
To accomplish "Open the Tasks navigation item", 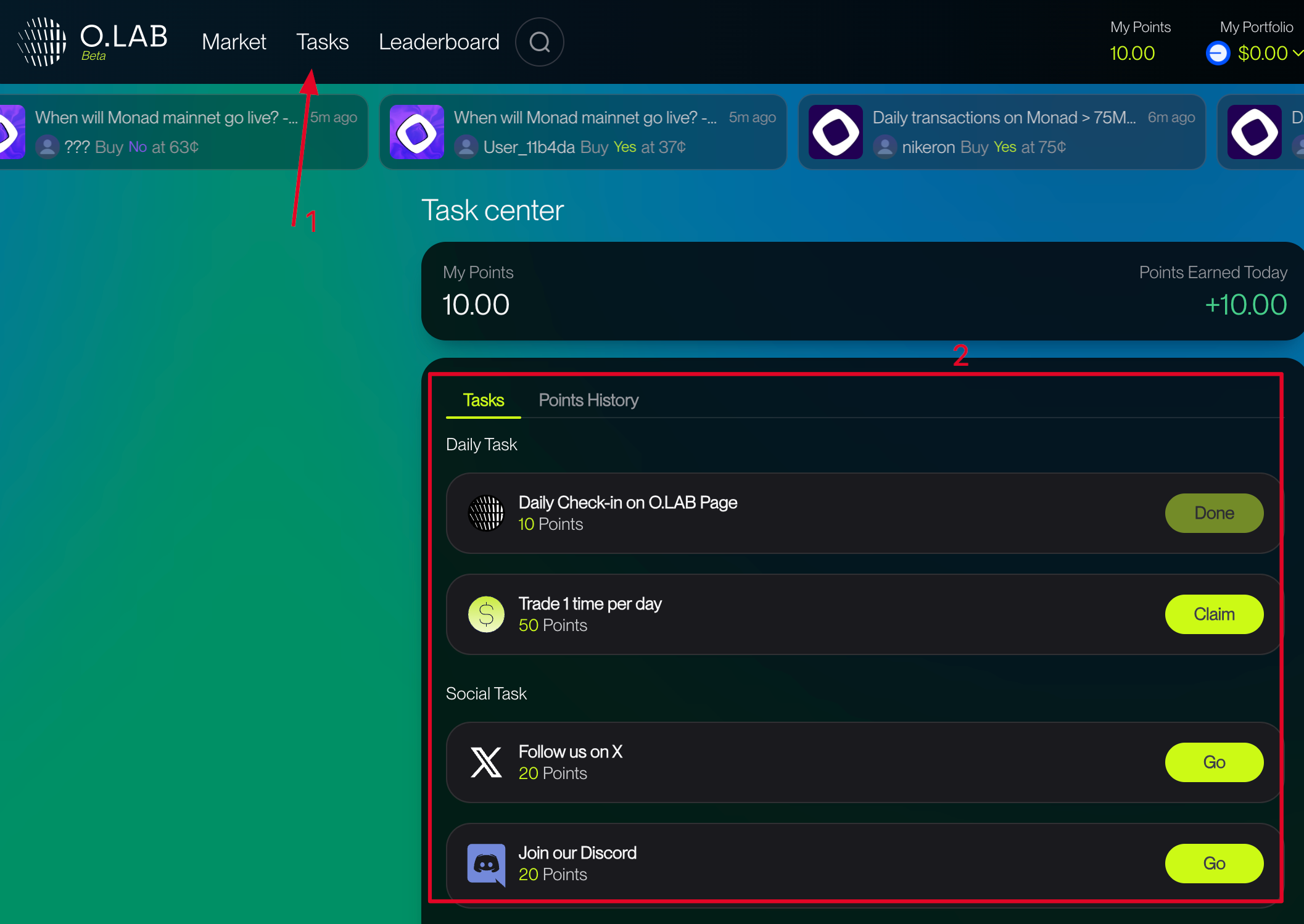I will 322,42.
